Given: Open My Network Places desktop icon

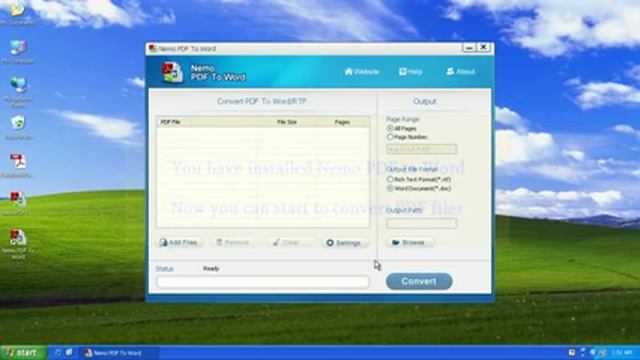Looking at the screenshot, I should click(x=18, y=92).
